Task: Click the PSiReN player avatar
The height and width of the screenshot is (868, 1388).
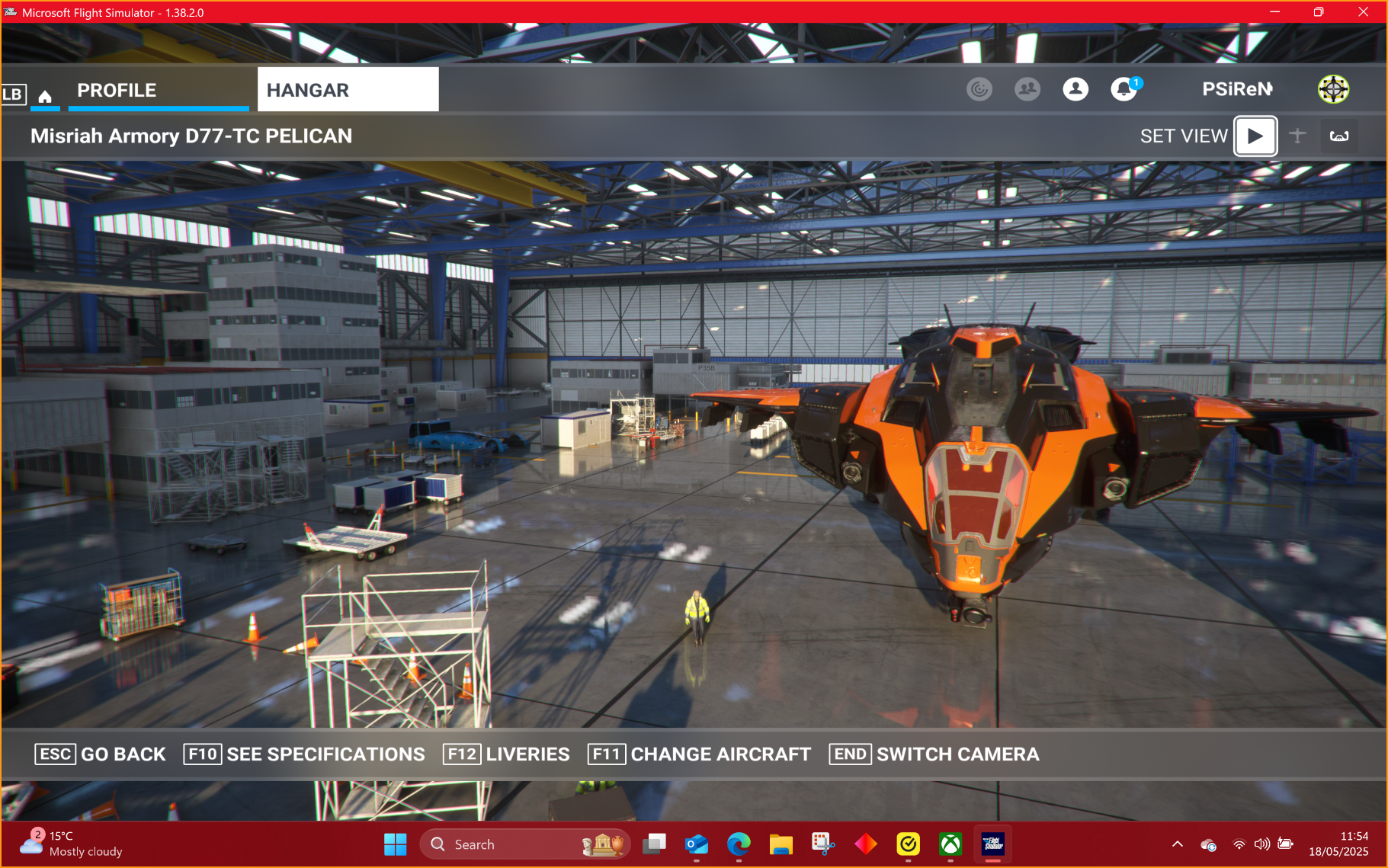Action: coord(1333,89)
